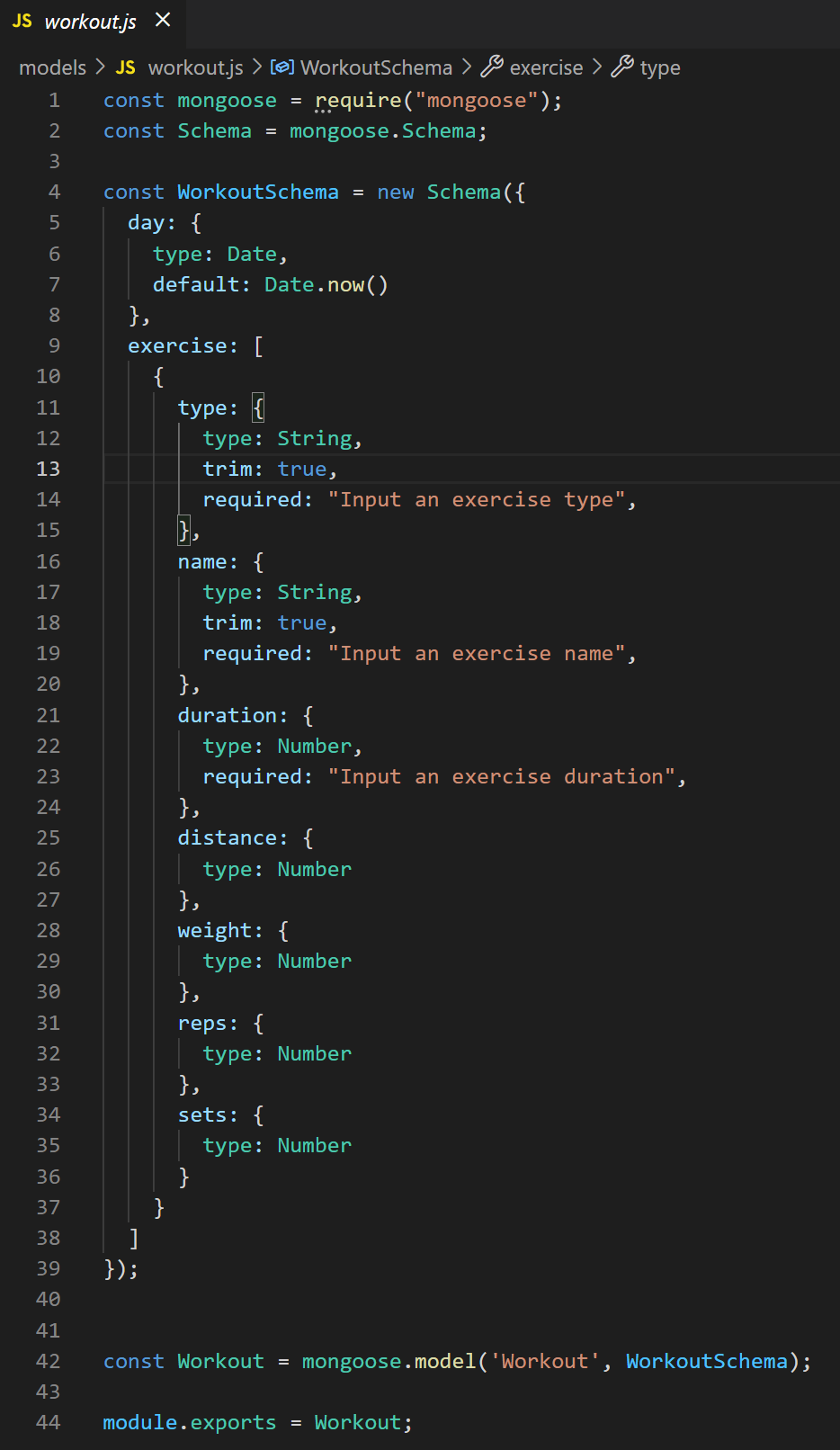The width and height of the screenshot is (840, 1450).
Task: Click 'distance:' property on line 25
Action: pos(233,837)
